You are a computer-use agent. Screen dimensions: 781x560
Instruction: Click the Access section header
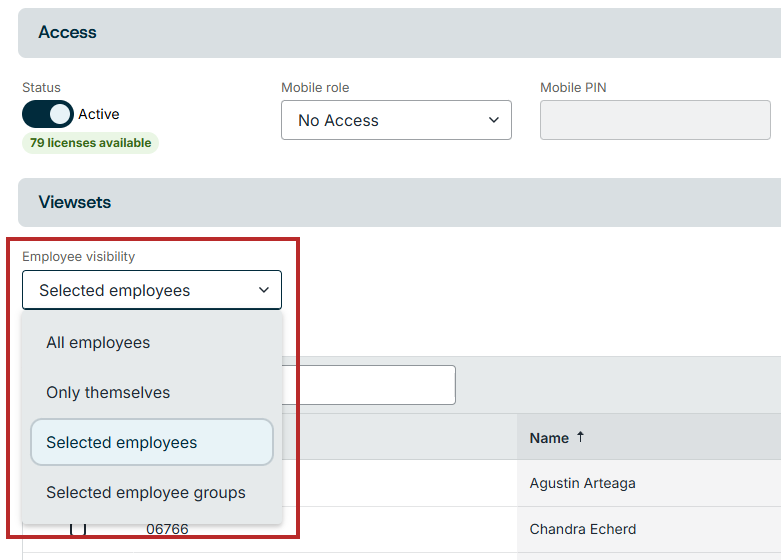tap(399, 33)
